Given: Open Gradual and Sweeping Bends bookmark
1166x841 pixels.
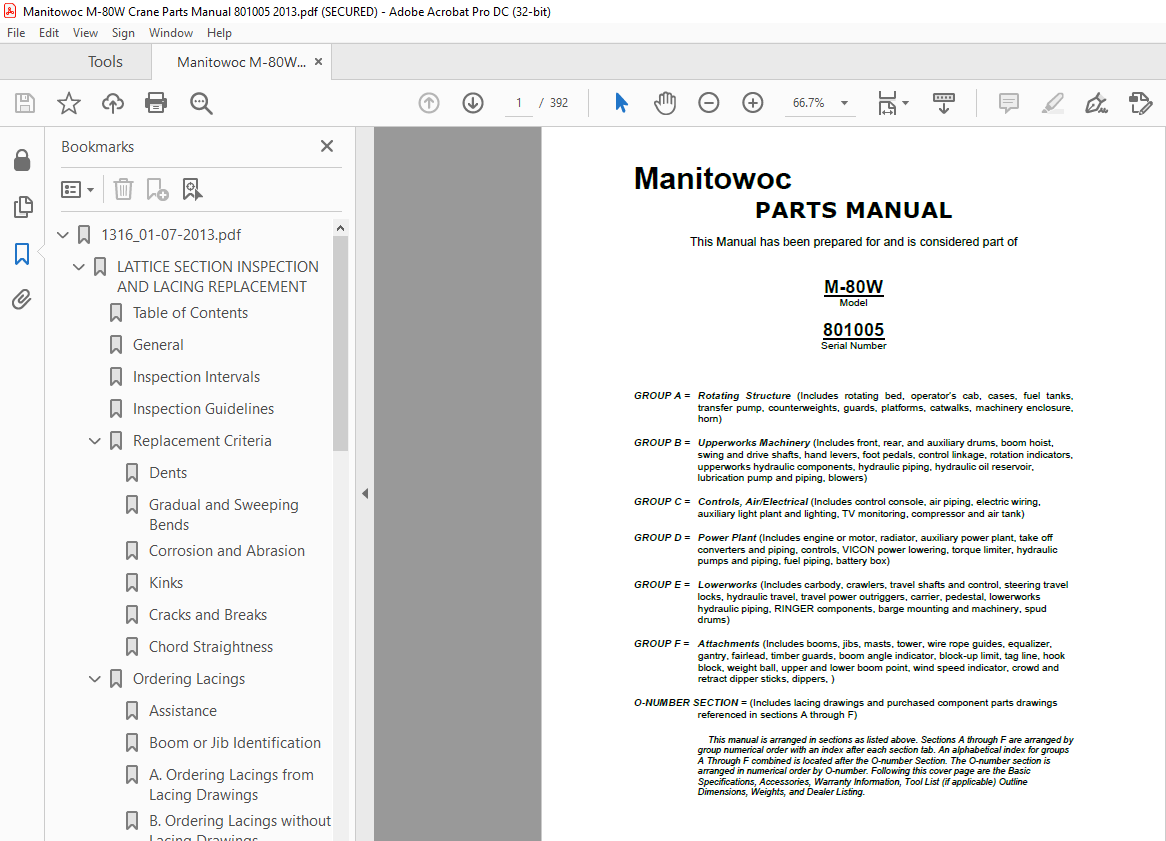Looking at the screenshot, I should coord(223,515).
